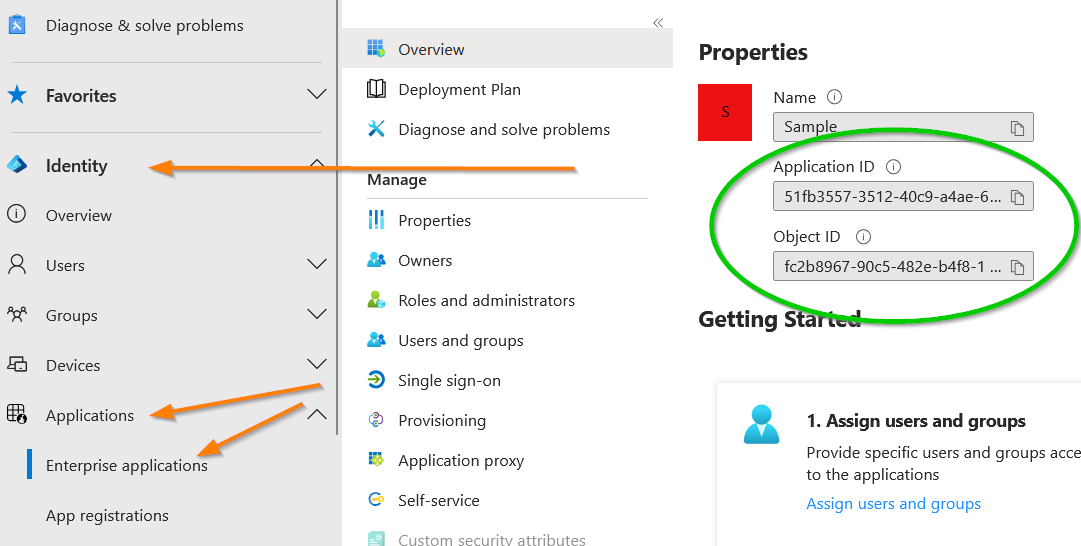1081x546 pixels.
Task: Open App registrations
Action: [x=107, y=516]
